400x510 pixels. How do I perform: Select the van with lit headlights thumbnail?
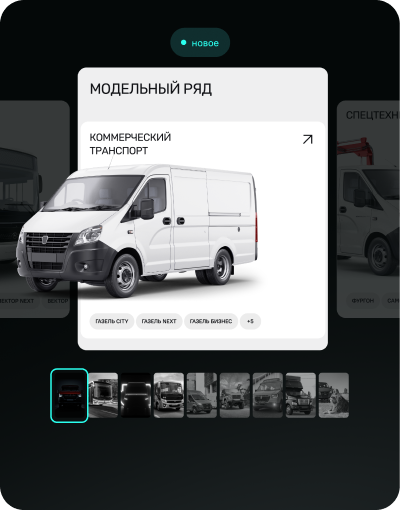tap(268, 395)
